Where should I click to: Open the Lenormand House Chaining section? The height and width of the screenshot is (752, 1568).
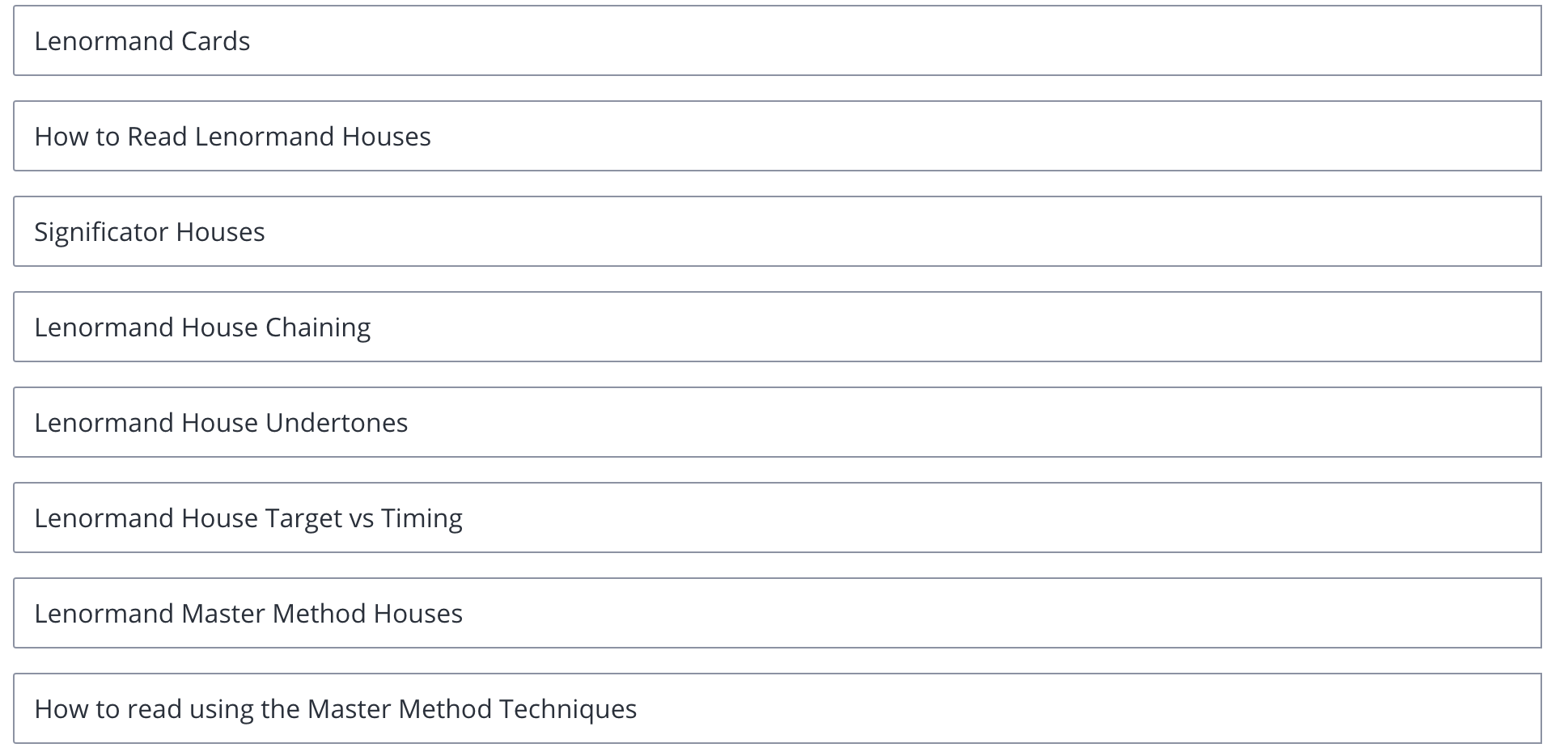pyautogui.click(x=778, y=327)
